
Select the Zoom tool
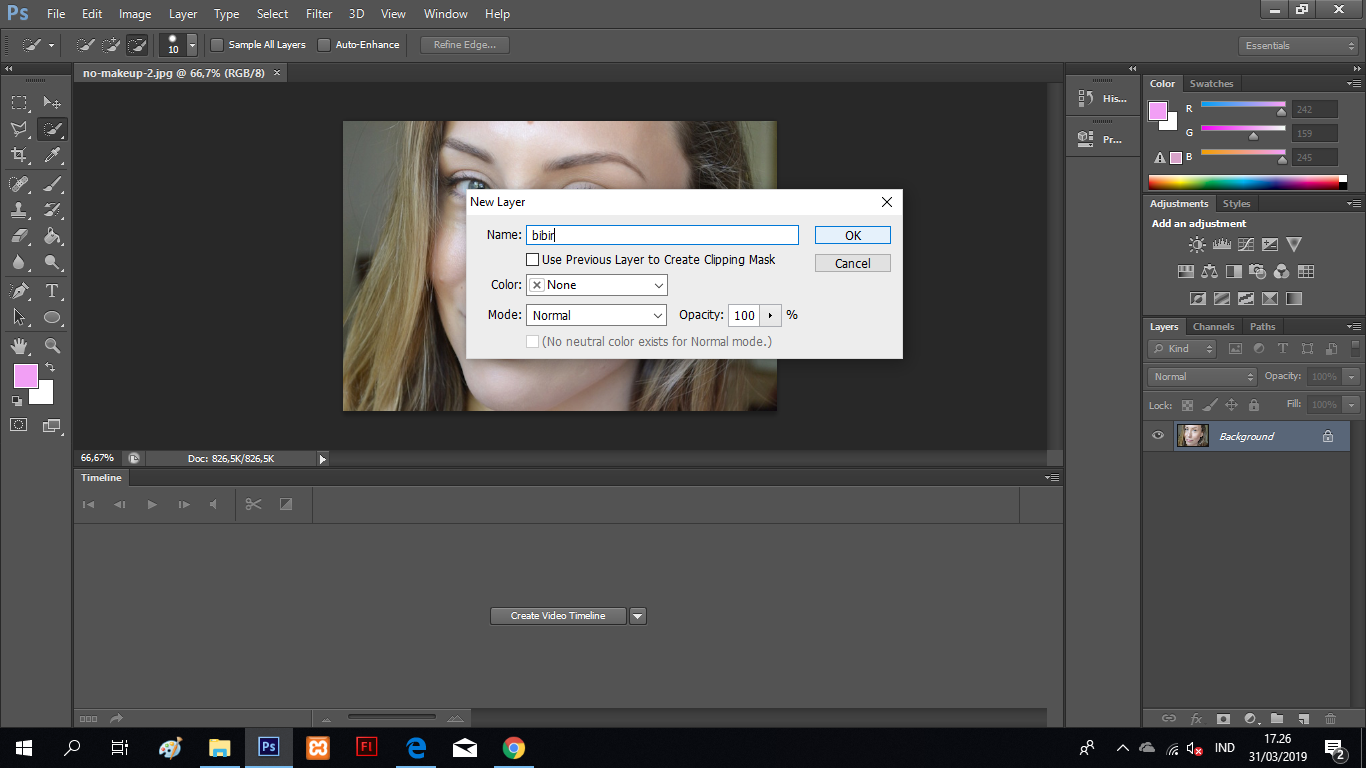[x=52, y=346]
